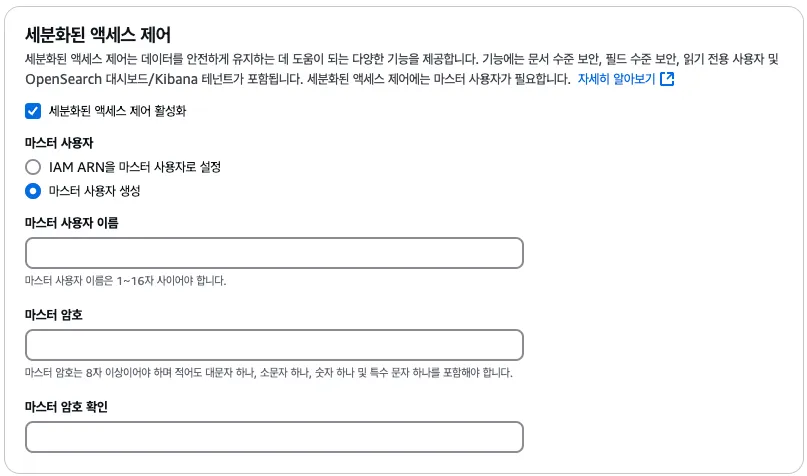Click the IAM ARN을 마스터 사용자로 설정 label
The image size is (807, 476).
pyautogui.click(x=134, y=167)
